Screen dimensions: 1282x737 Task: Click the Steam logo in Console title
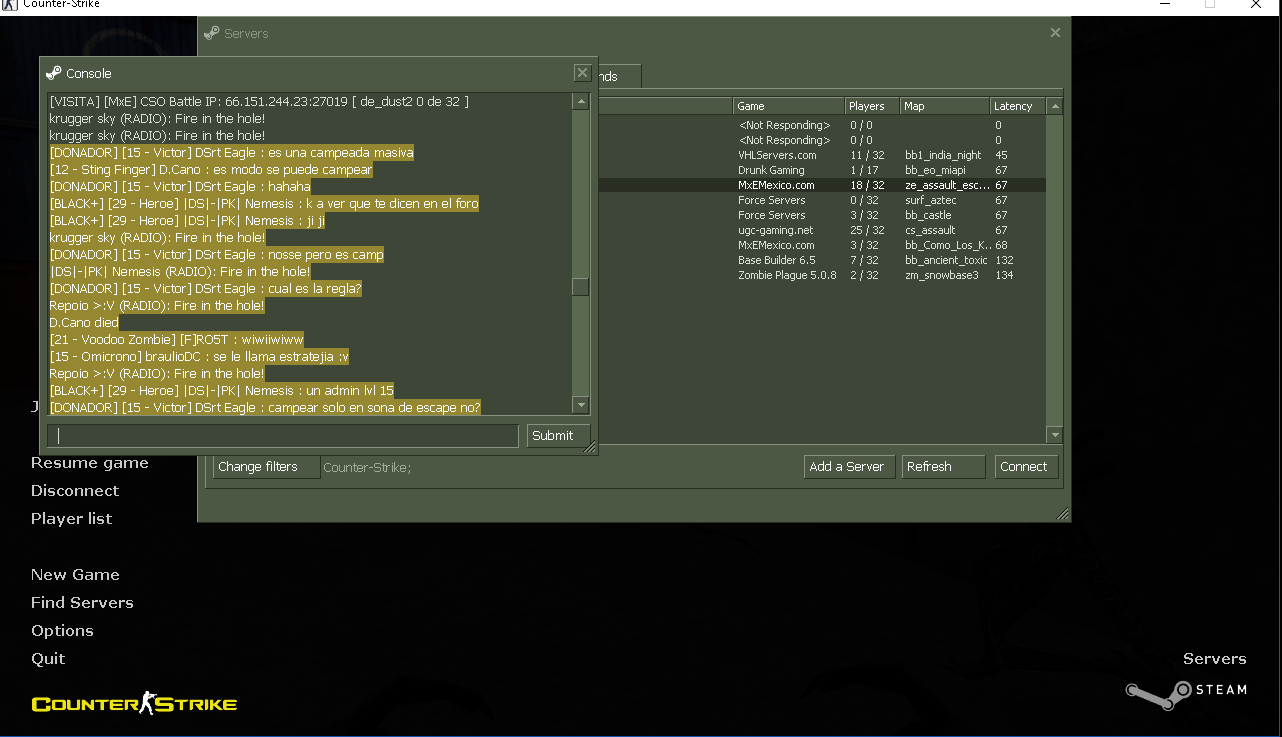pyautogui.click(x=54, y=73)
